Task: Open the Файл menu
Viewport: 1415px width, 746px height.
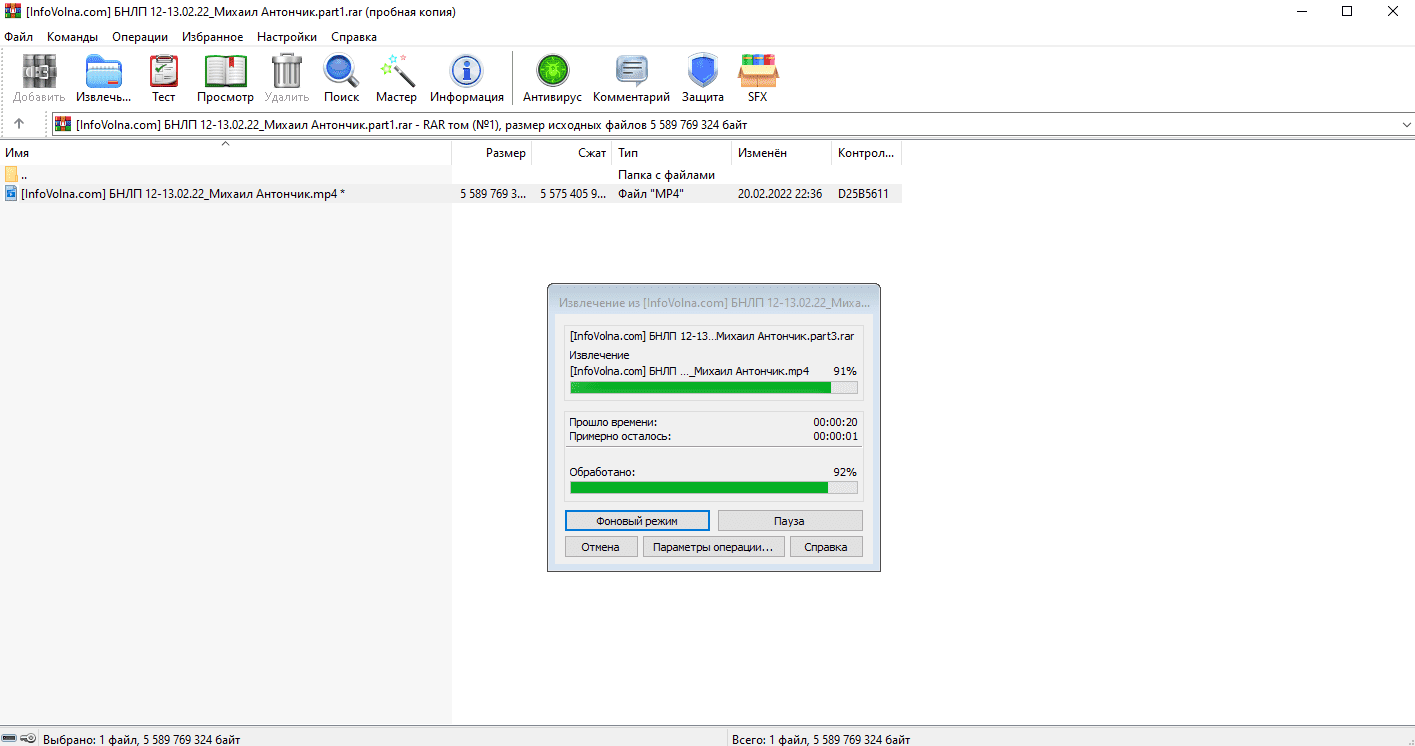Action: (x=18, y=37)
